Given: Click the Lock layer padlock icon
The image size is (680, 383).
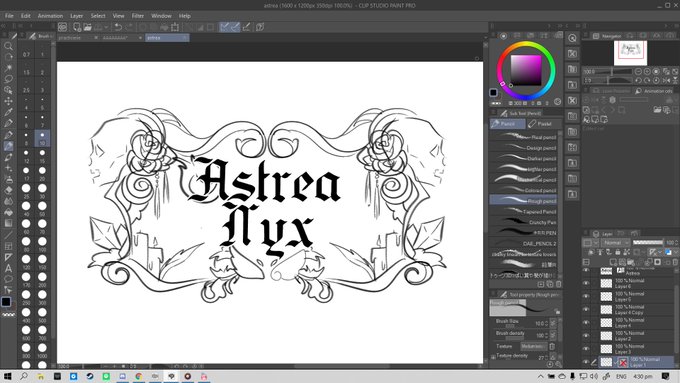Looking at the screenshot, I should click(618, 252).
